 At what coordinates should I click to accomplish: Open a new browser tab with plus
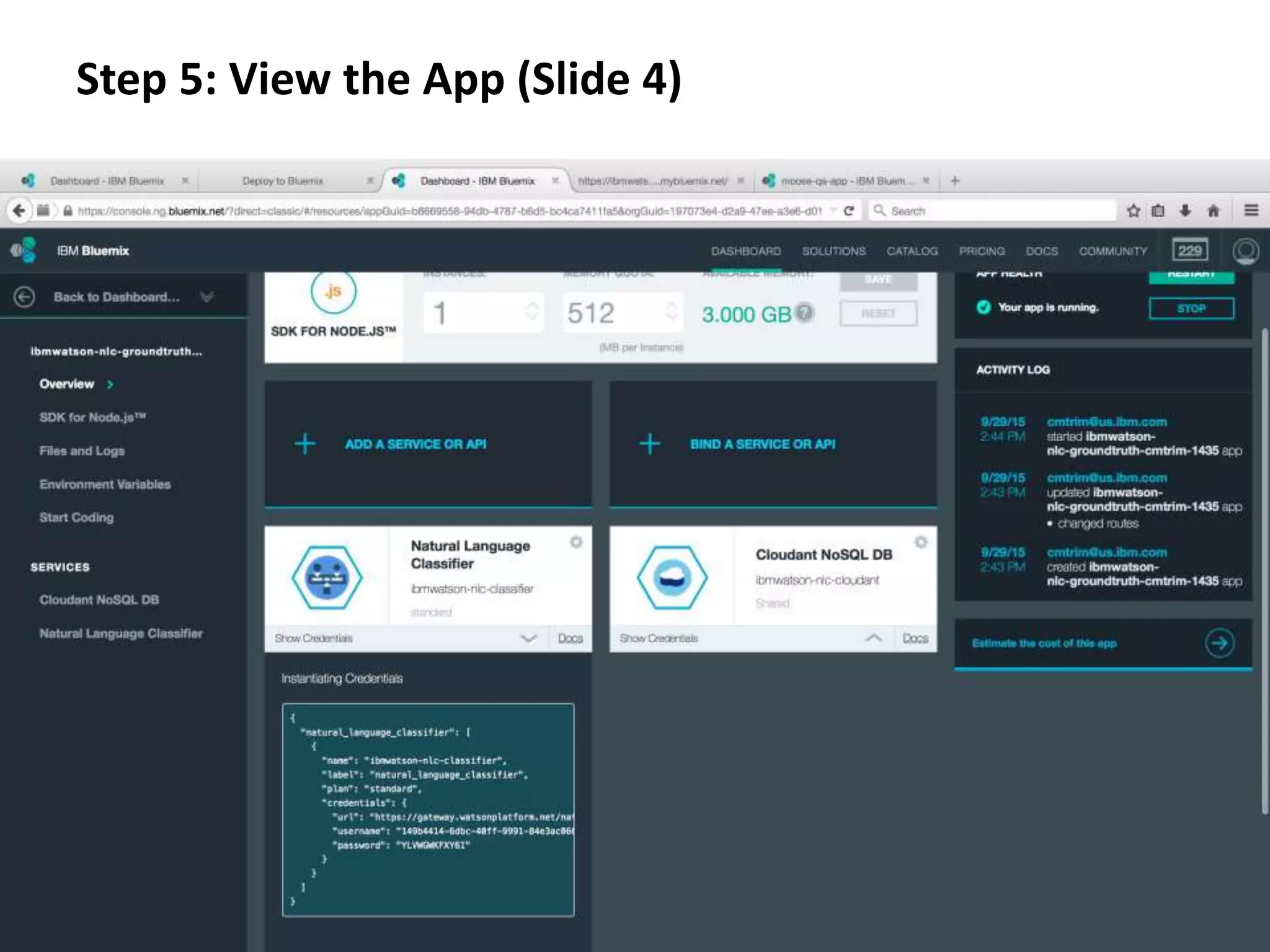point(955,180)
